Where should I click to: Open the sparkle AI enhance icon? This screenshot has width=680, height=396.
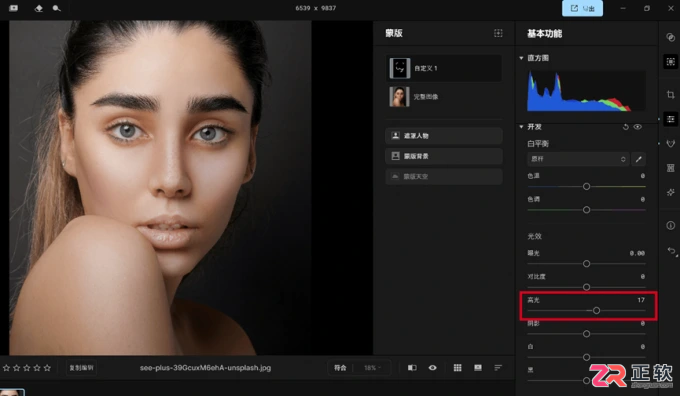pos(670,192)
